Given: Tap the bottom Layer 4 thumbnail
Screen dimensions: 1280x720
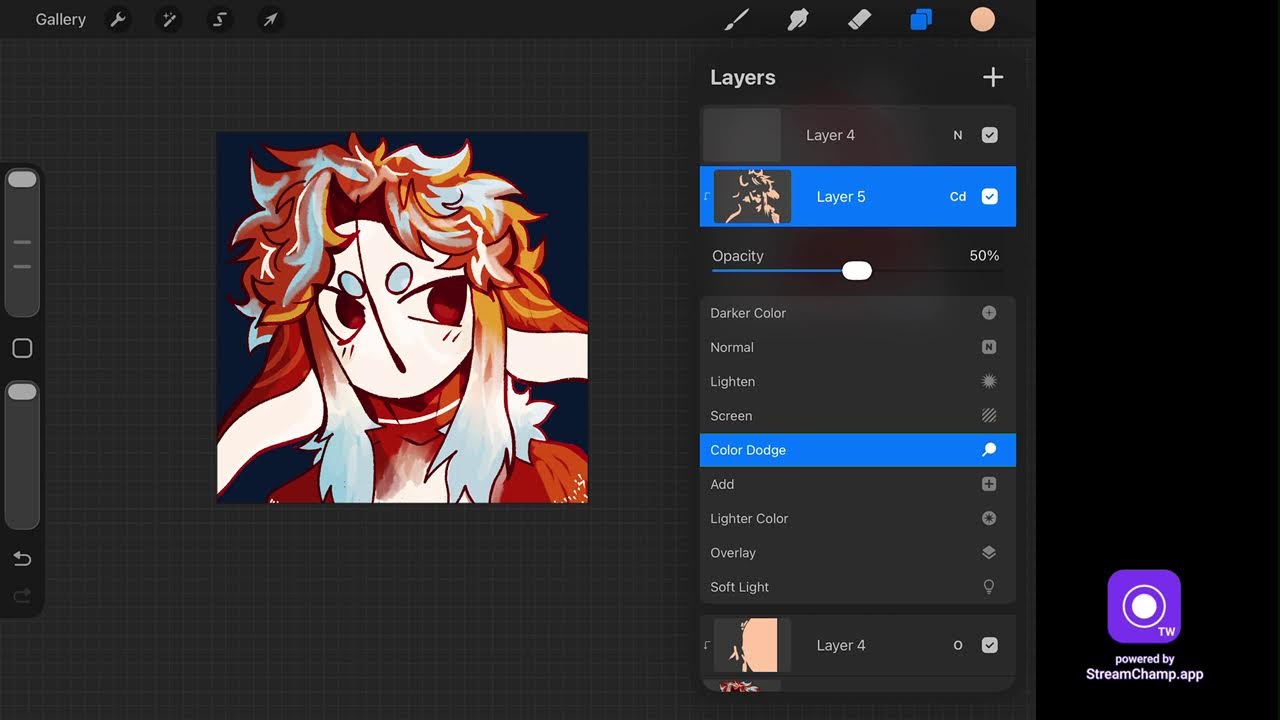Looking at the screenshot, I should pyautogui.click(x=752, y=646).
